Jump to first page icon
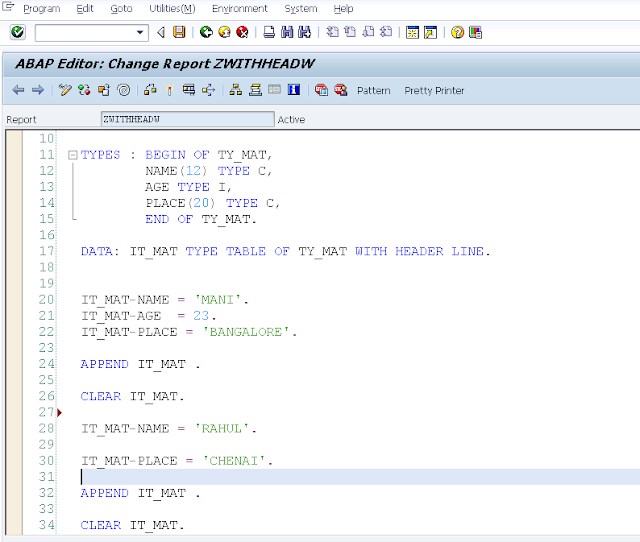Viewport: 640px width, 542px height. pyautogui.click(x=332, y=32)
